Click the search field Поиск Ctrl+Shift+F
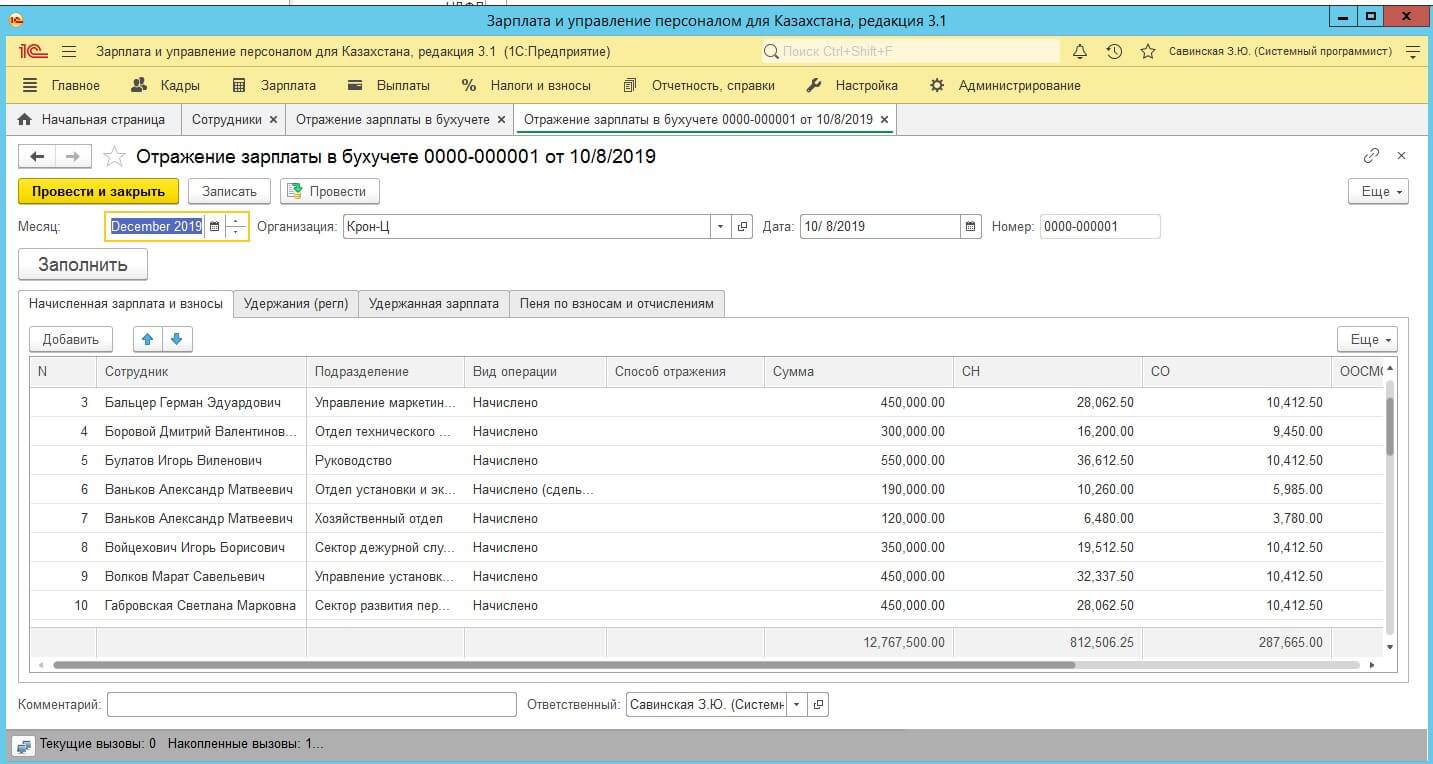The image size is (1433, 764). click(909, 52)
